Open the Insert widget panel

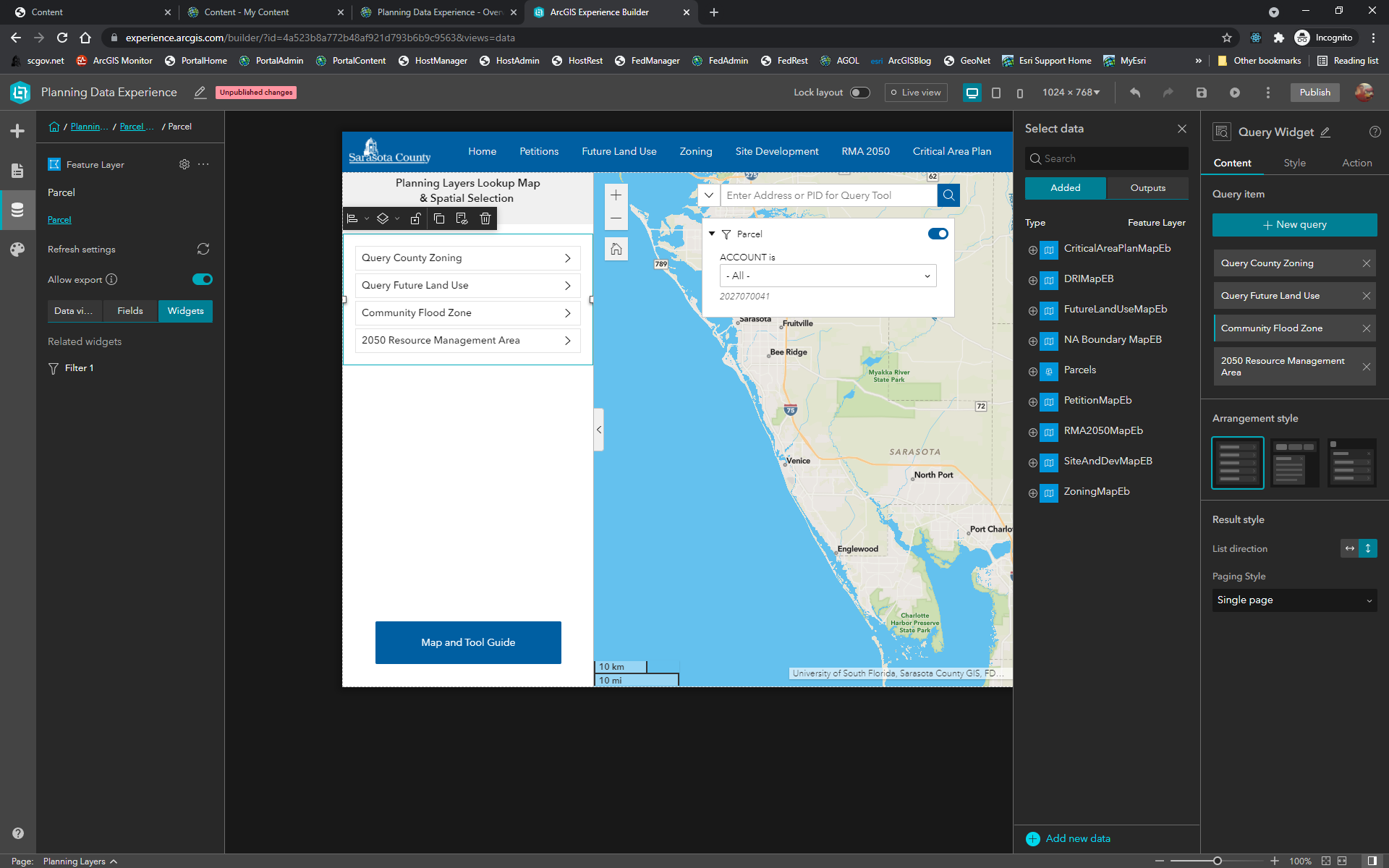(x=17, y=131)
